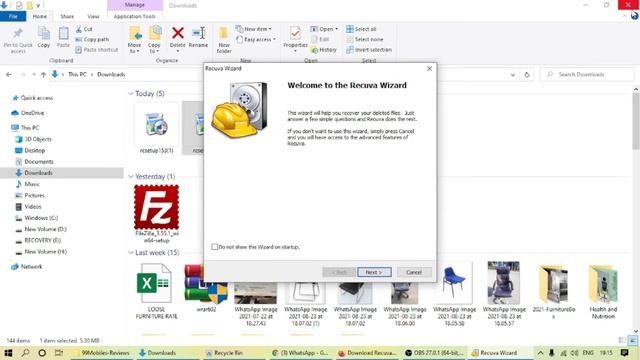
Task: Select the rcsetup153(1) installer file
Action: coord(156,129)
